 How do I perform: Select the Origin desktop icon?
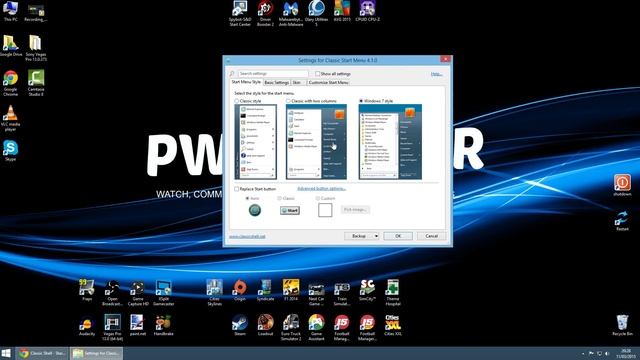[240, 290]
